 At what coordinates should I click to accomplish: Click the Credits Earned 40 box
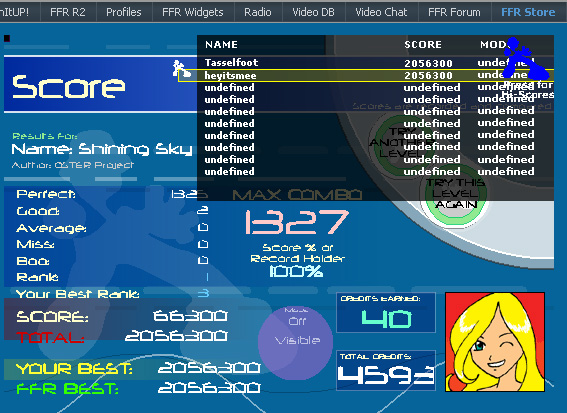386,312
